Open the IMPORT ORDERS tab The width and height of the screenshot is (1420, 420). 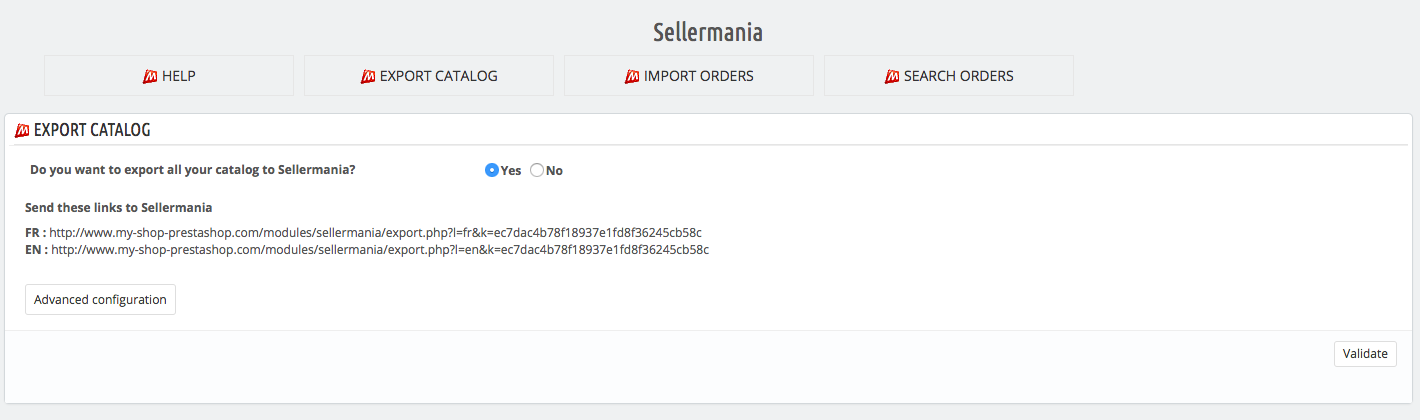[x=689, y=76]
